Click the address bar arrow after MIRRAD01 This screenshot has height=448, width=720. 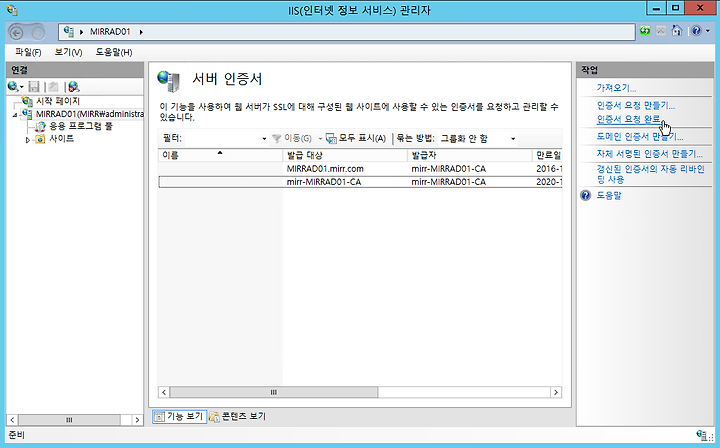(141, 32)
